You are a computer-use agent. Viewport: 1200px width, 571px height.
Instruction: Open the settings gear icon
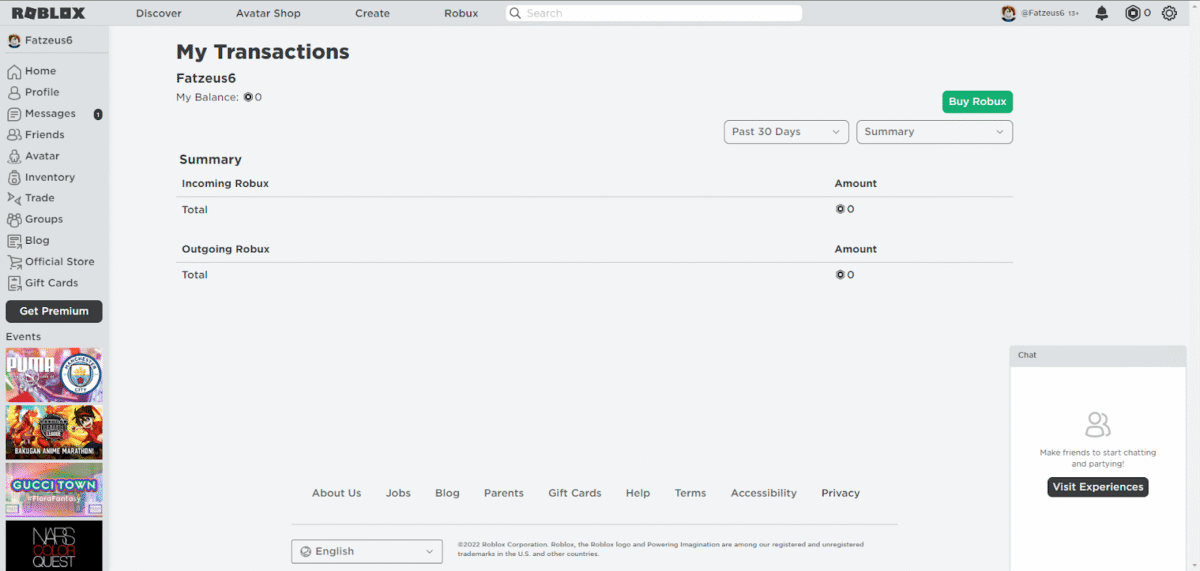pyautogui.click(x=1169, y=13)
